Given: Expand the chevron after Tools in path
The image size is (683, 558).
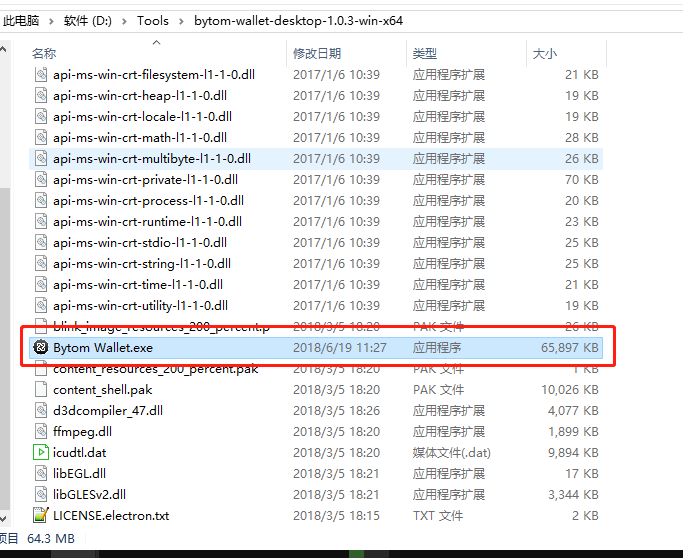Looking at the screenshot, I should pos(181,21).
